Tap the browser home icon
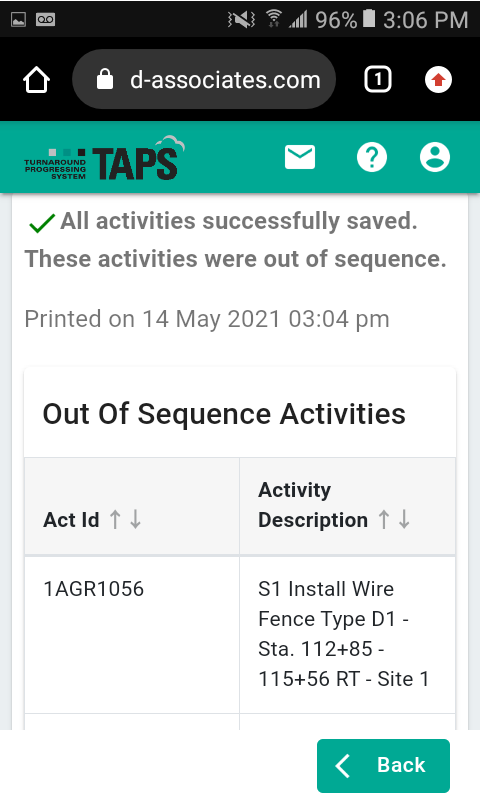Screen dimensions: 480x809 (x=36, y=80)
